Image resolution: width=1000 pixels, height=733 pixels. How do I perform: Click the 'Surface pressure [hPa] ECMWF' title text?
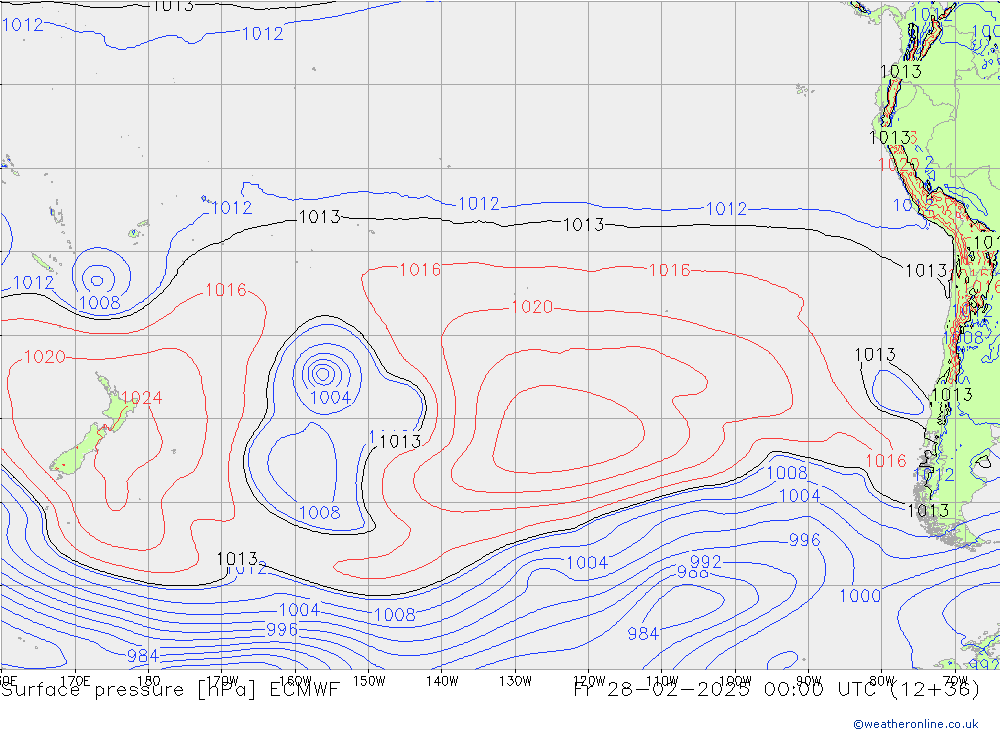pos(170,690)
